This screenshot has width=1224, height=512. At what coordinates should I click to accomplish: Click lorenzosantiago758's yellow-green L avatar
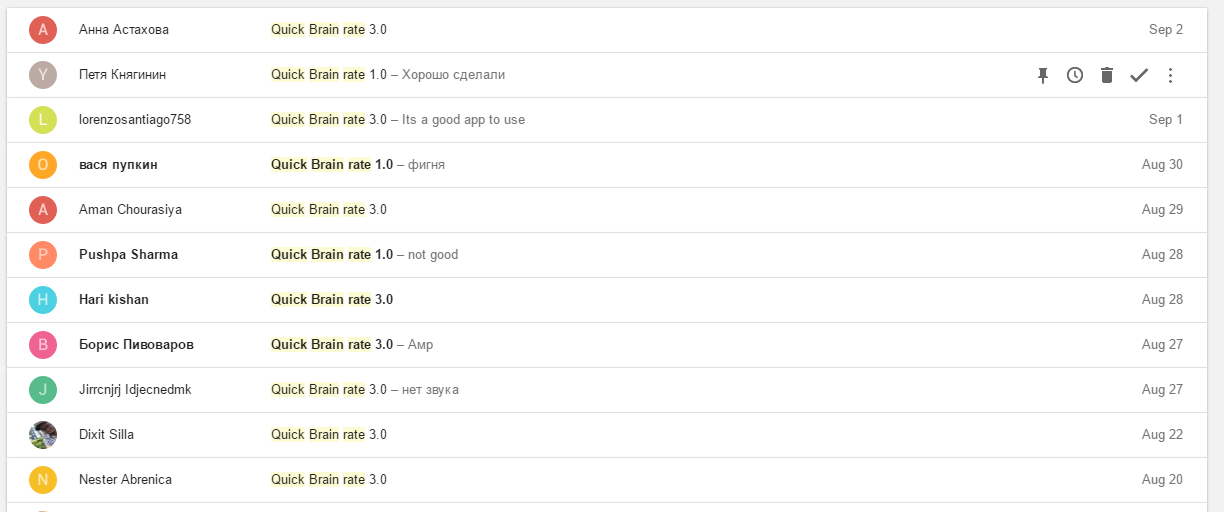[x=43, y=120]
